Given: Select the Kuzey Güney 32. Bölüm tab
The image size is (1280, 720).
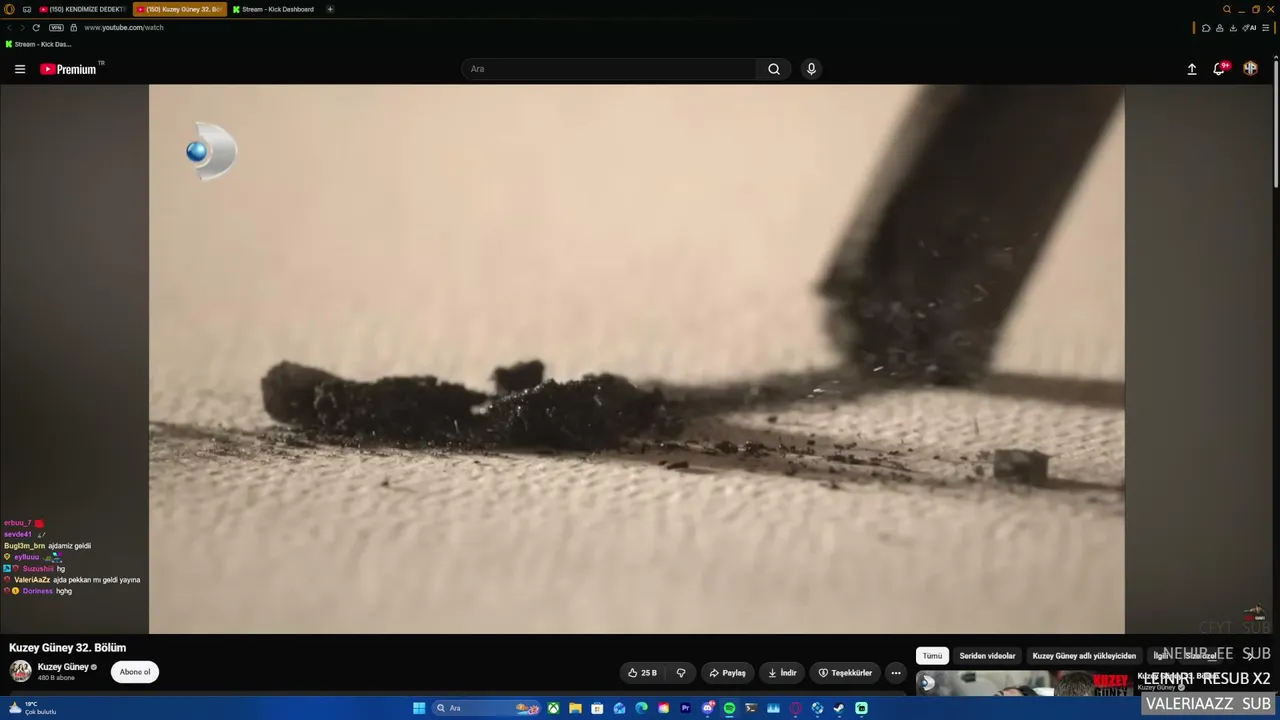Looking at the screenshot, I should coord(180,9).
